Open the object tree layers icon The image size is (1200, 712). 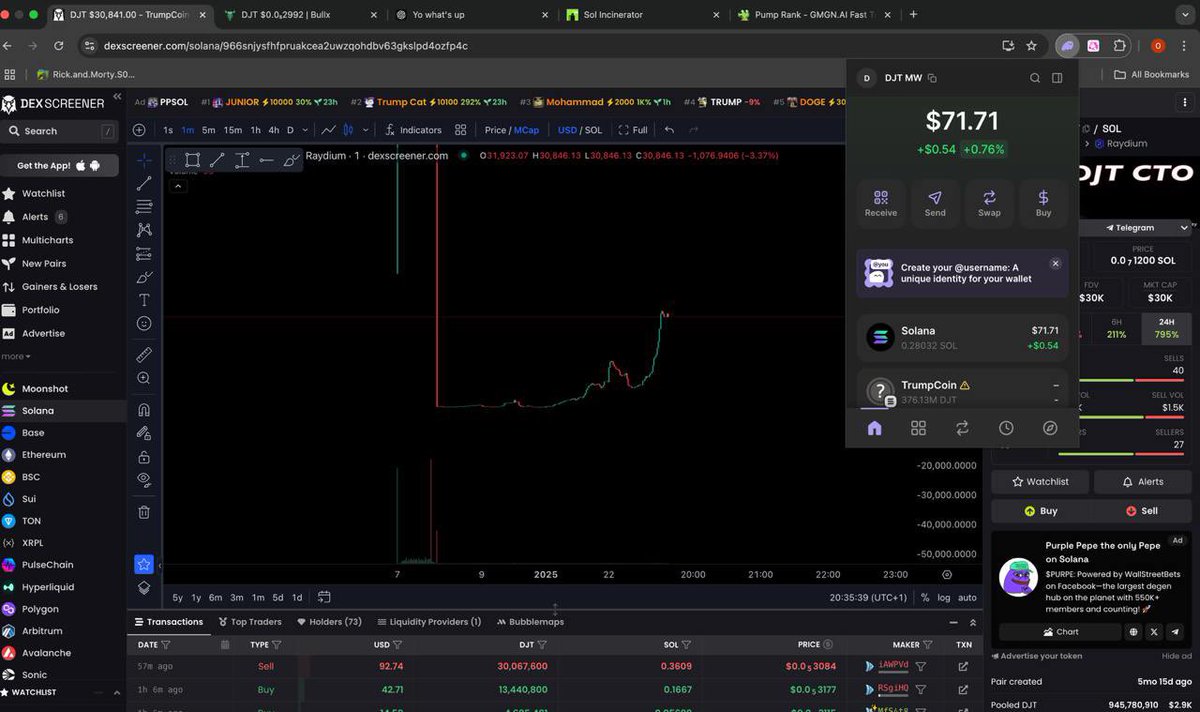pyautogui.click(x=144, y=588)
